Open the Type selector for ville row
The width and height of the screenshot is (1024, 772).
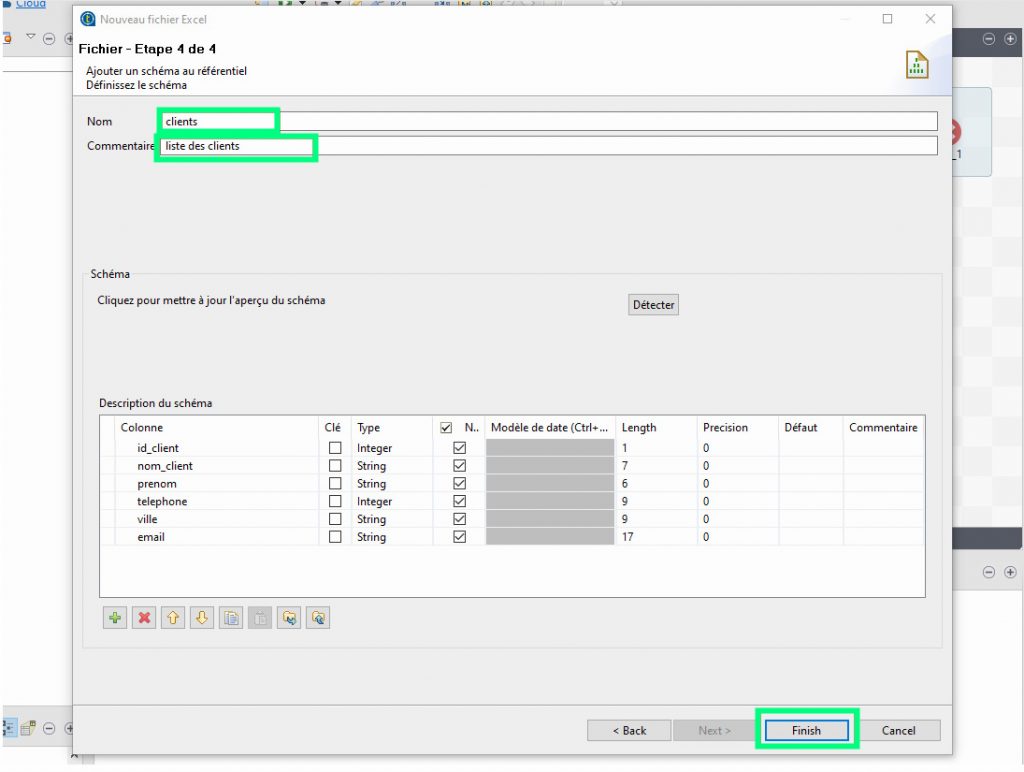pos(390,520)
